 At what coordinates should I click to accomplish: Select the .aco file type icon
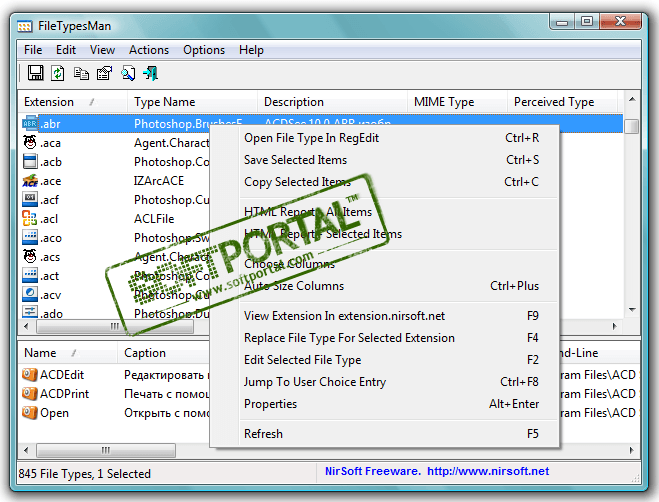pyautogui.click(x=30, y=238)
